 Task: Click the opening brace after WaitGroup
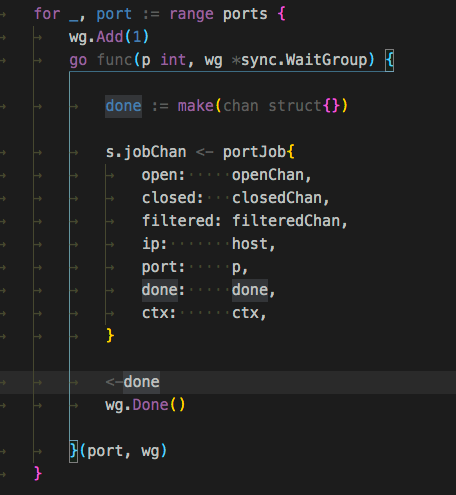pyautogui.click(x=389, y=60)
